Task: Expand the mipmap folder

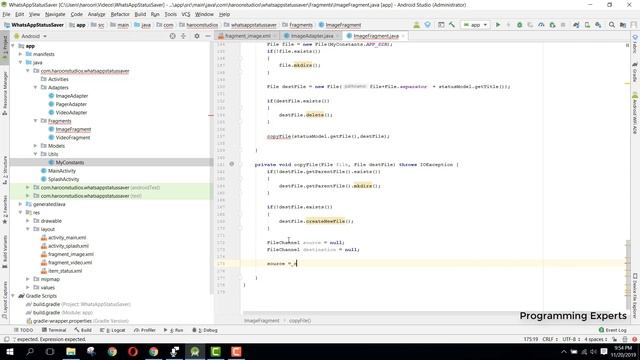Action: coord(28,279)
